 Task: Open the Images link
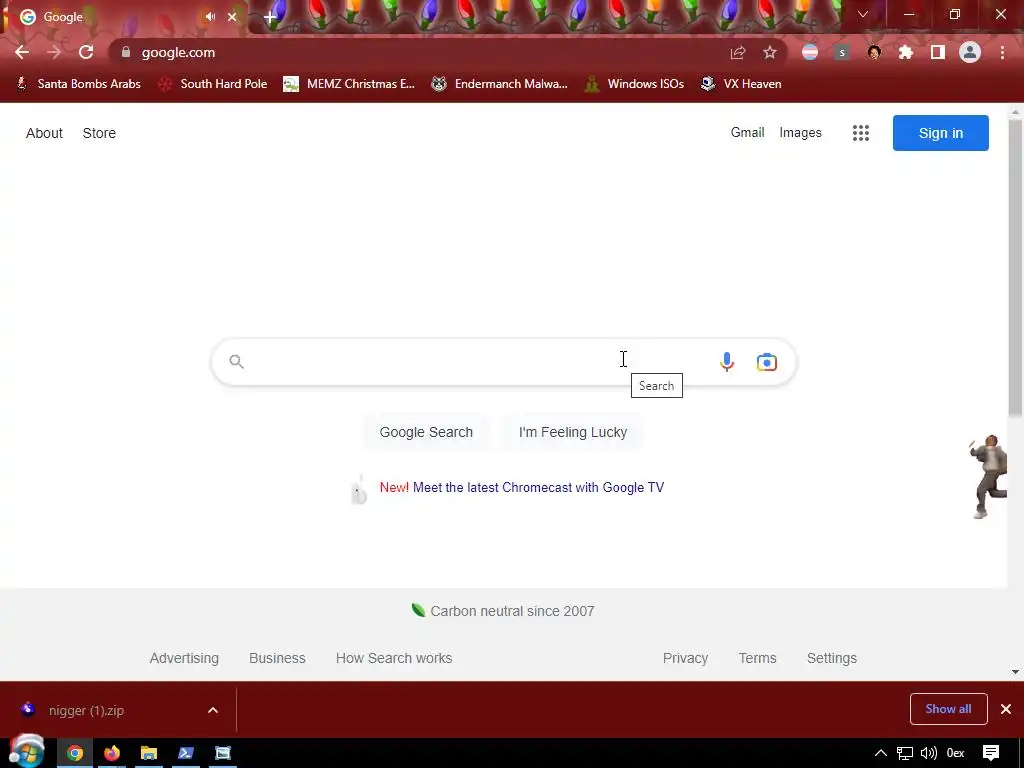point(800,133)
